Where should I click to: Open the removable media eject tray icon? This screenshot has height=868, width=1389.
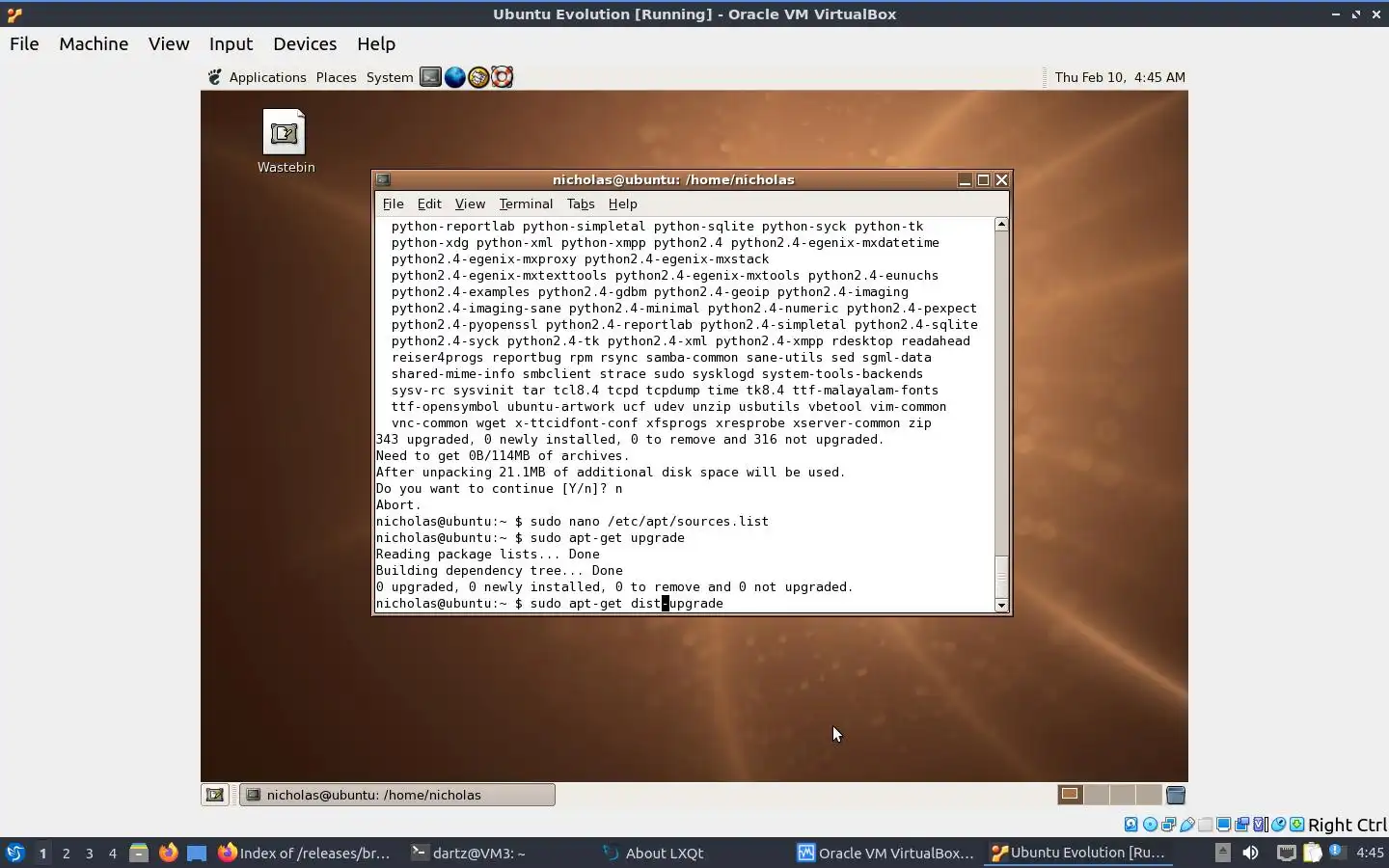pos(1222,853)
